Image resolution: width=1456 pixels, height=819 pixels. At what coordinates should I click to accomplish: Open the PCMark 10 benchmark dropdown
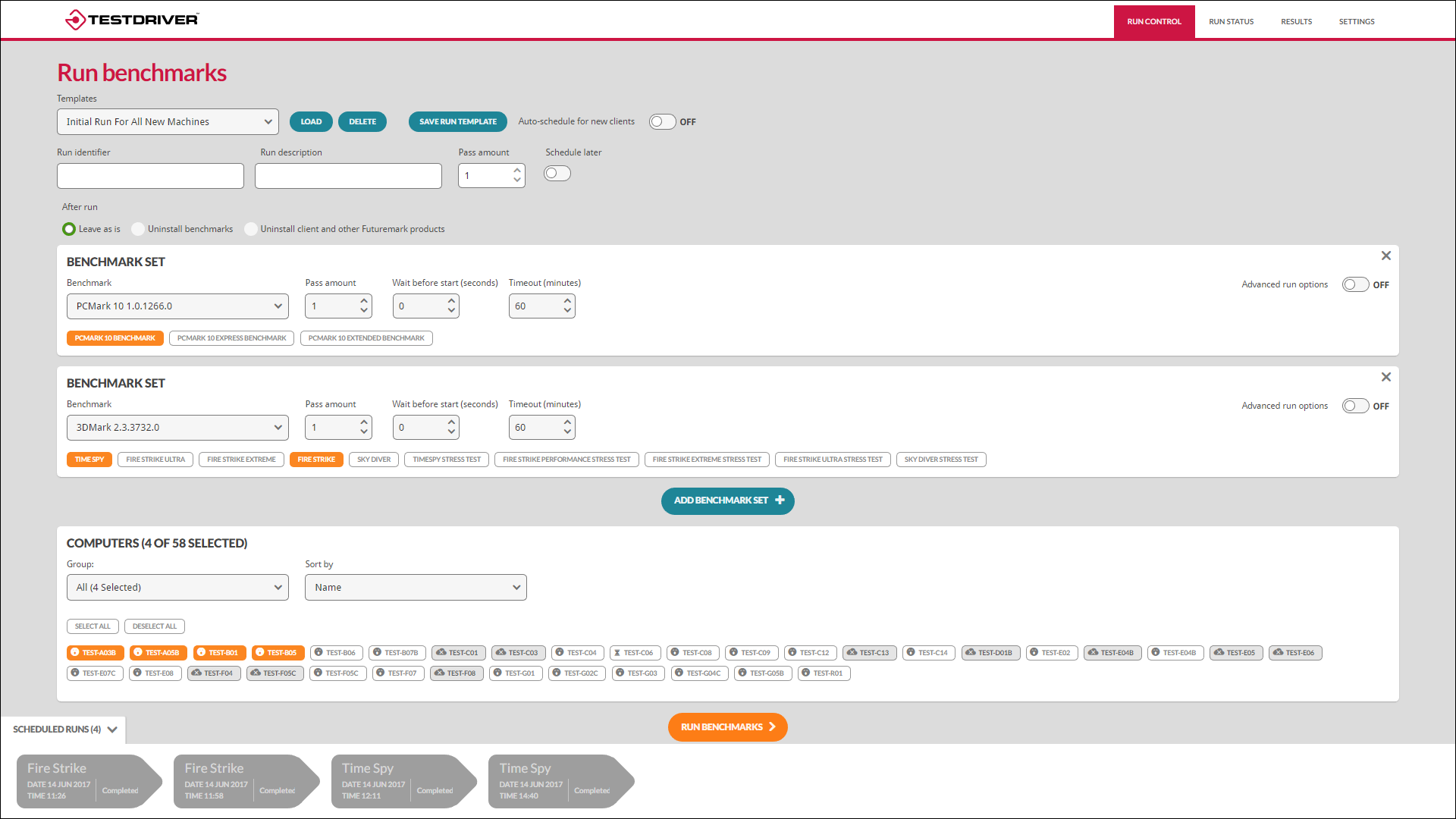[177, 306]
